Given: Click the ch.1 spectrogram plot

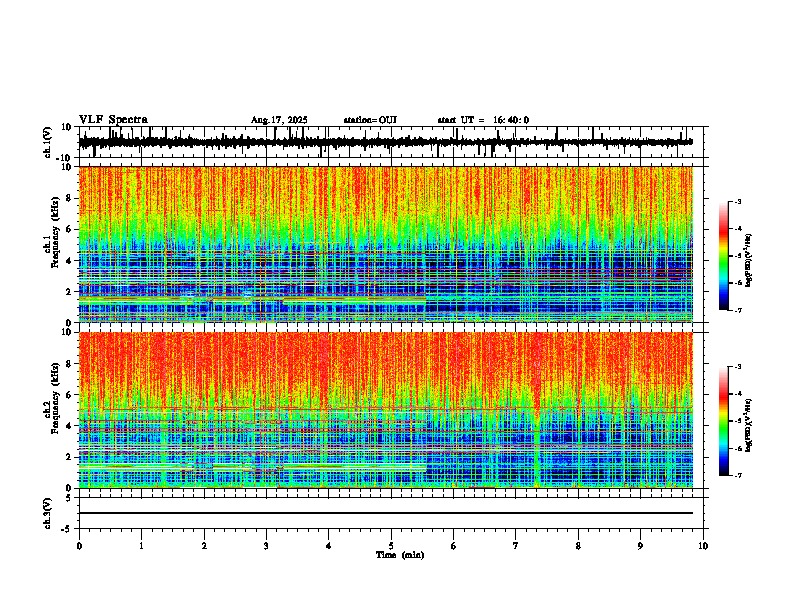Looking at the screenshot, I should pyautogui.click(x=386, y=244).
